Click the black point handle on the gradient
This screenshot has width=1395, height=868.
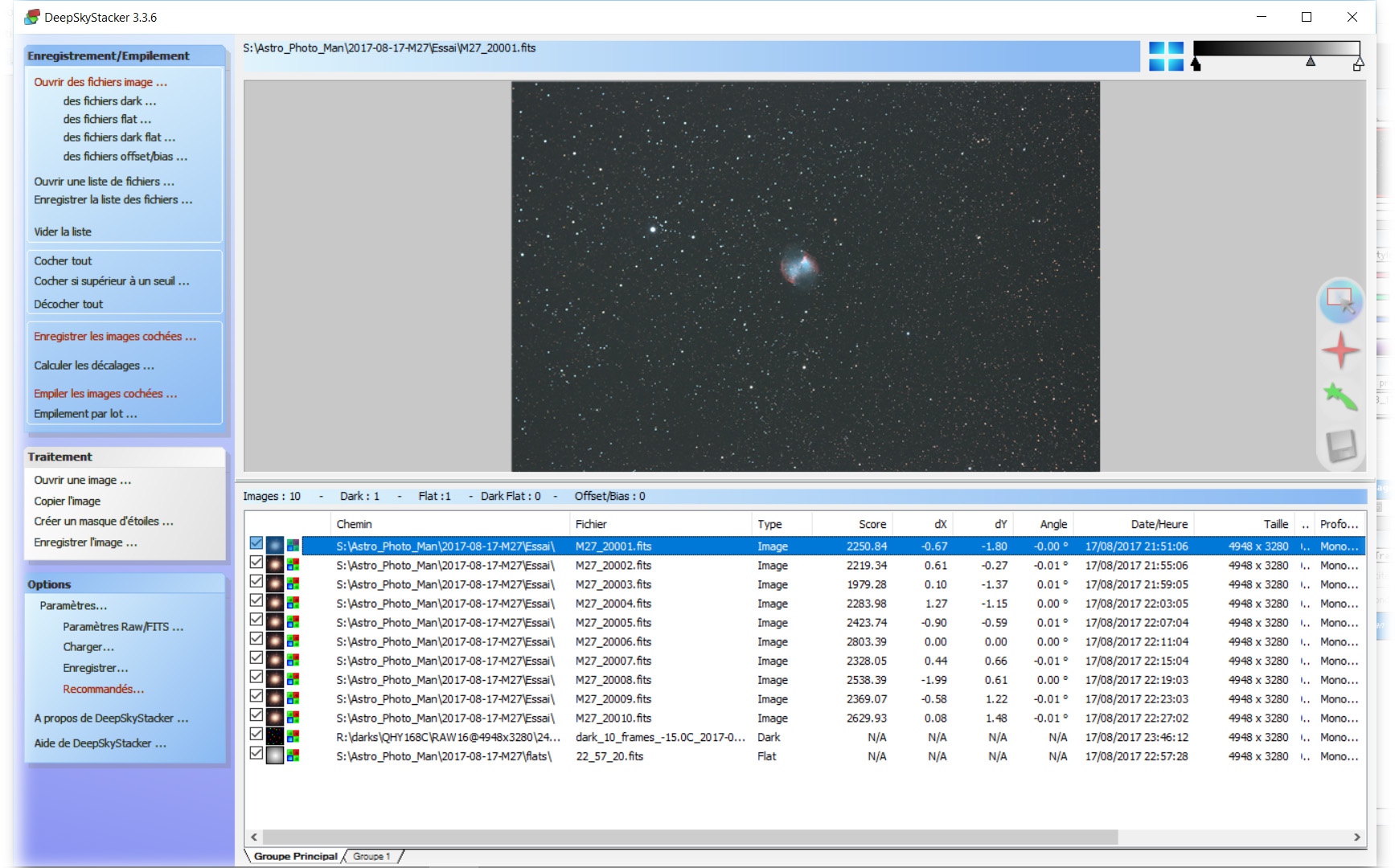click(x=1196, y=64)
